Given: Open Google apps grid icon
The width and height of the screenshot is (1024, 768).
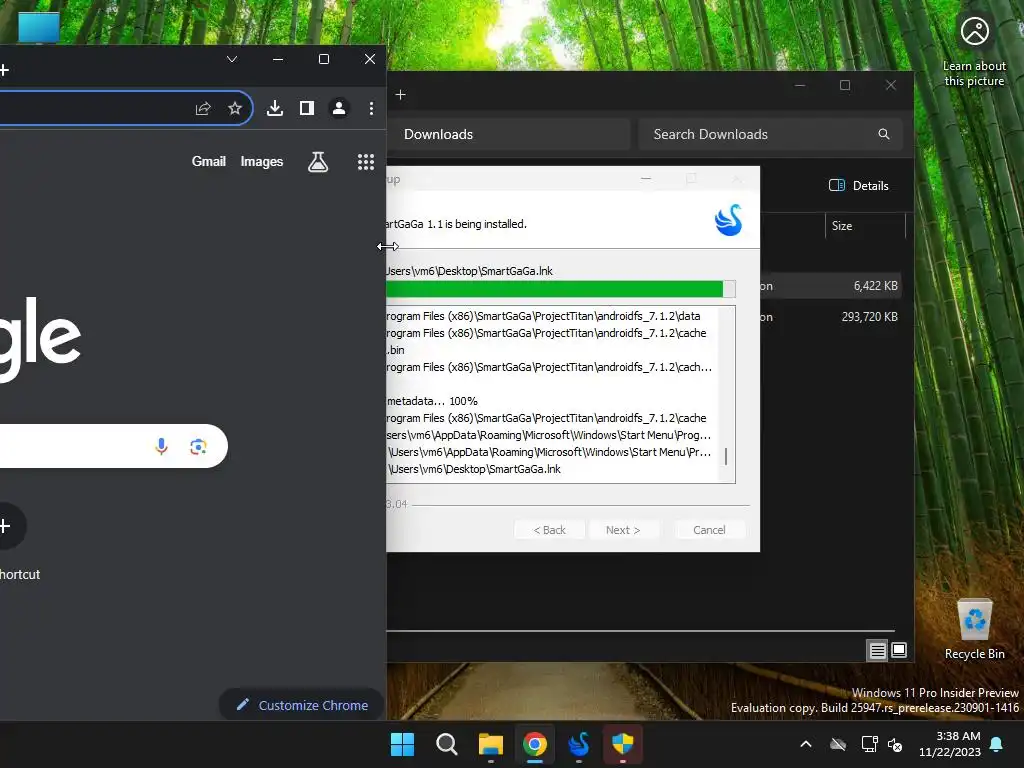Looking at the screenshot, I should (x=366, y=162).
